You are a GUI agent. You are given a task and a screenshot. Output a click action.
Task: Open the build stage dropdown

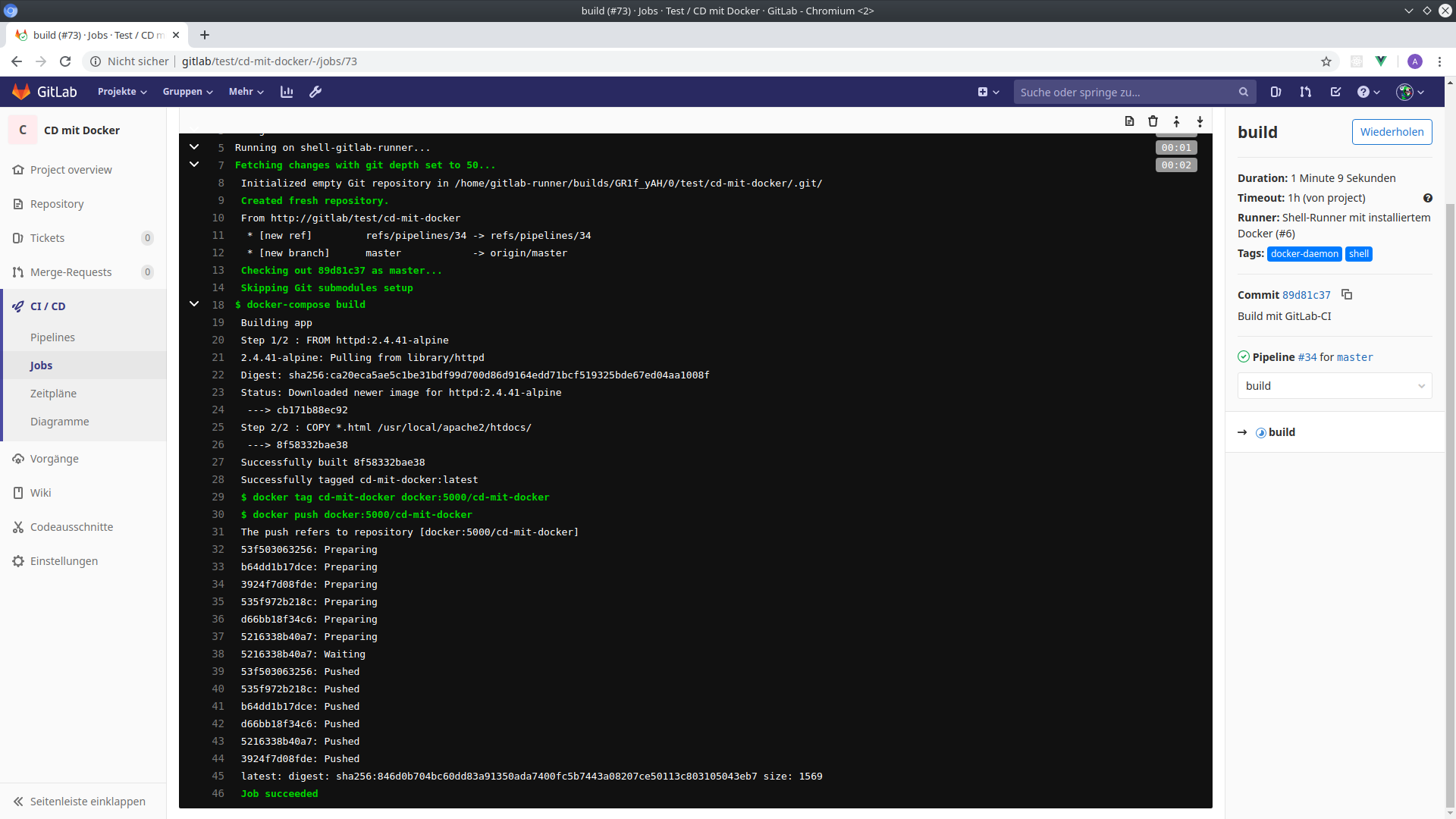1334,386
